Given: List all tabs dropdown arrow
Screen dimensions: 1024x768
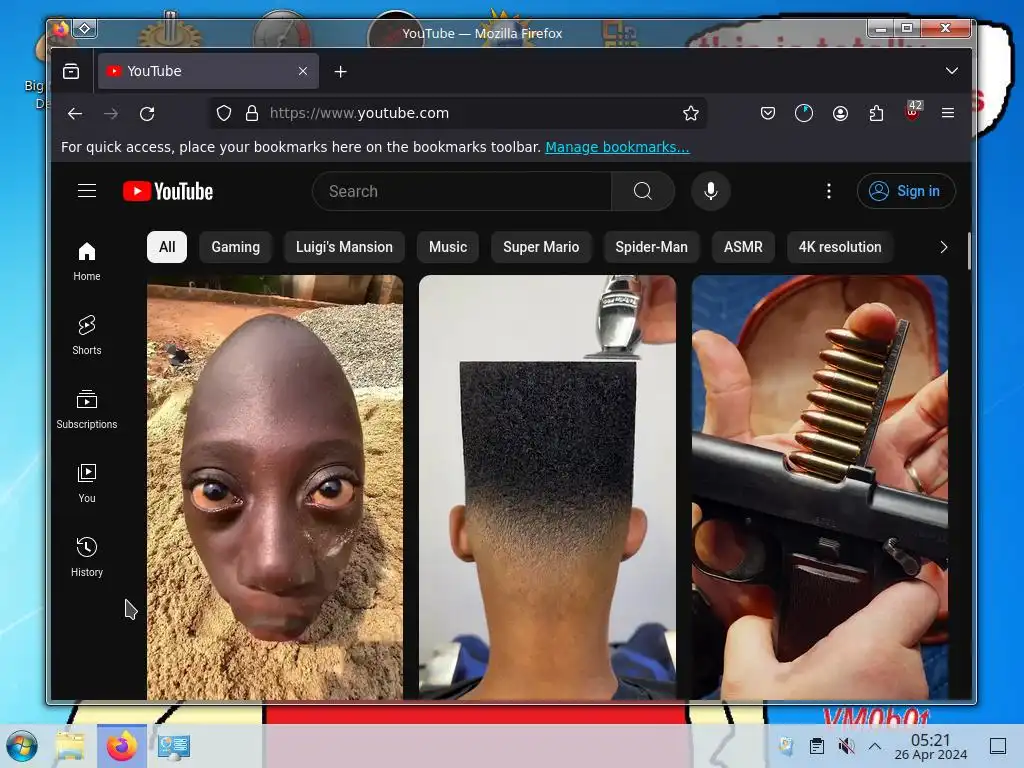Looking at the screenshot, I should point(952,71).
